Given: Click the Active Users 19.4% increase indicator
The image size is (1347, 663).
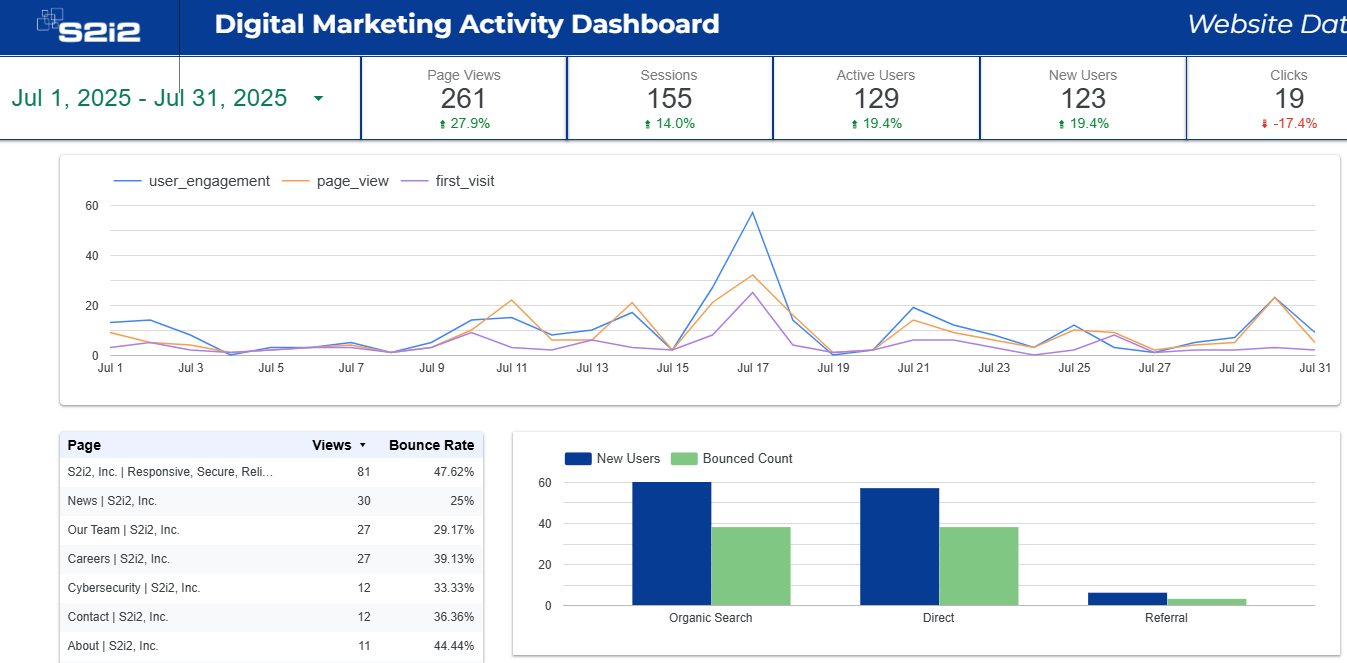Looking at the screenshot, I should 876,124.
